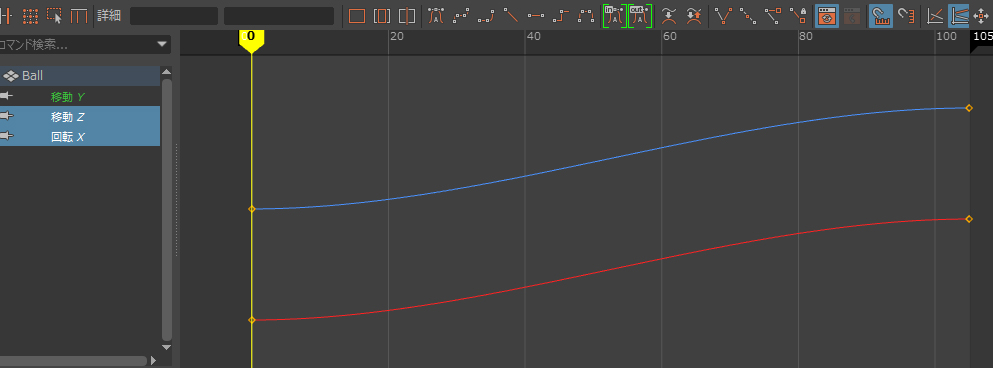This screenshot has height=368, width=993.
Task: Select the blue curve's first keyframe
Action: [x=251, y=209]
